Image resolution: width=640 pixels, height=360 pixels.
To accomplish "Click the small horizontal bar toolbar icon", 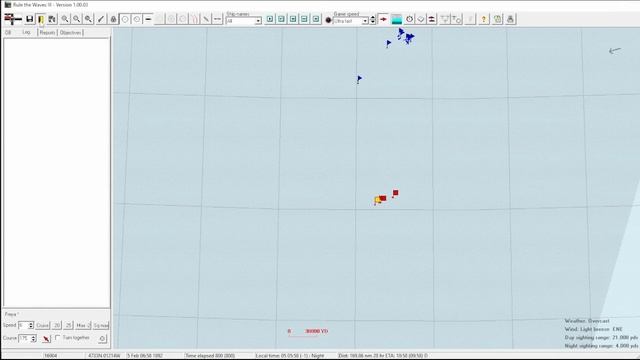I will tap(148, 19).
